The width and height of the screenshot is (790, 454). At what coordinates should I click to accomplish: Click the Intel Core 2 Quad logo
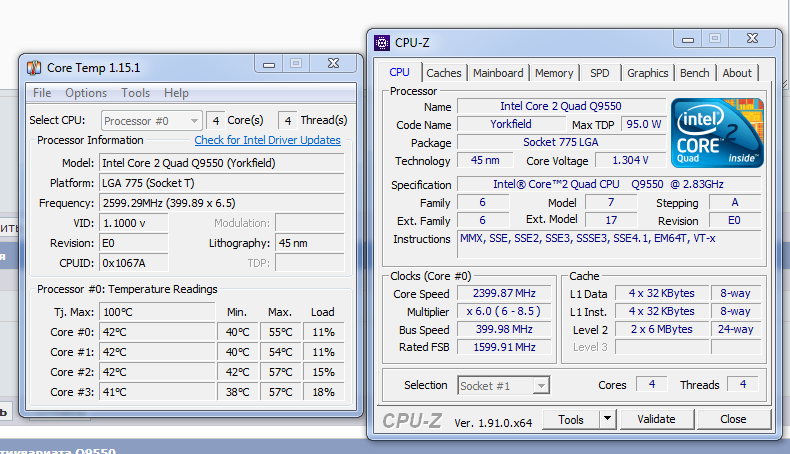[x=717, y=133]
